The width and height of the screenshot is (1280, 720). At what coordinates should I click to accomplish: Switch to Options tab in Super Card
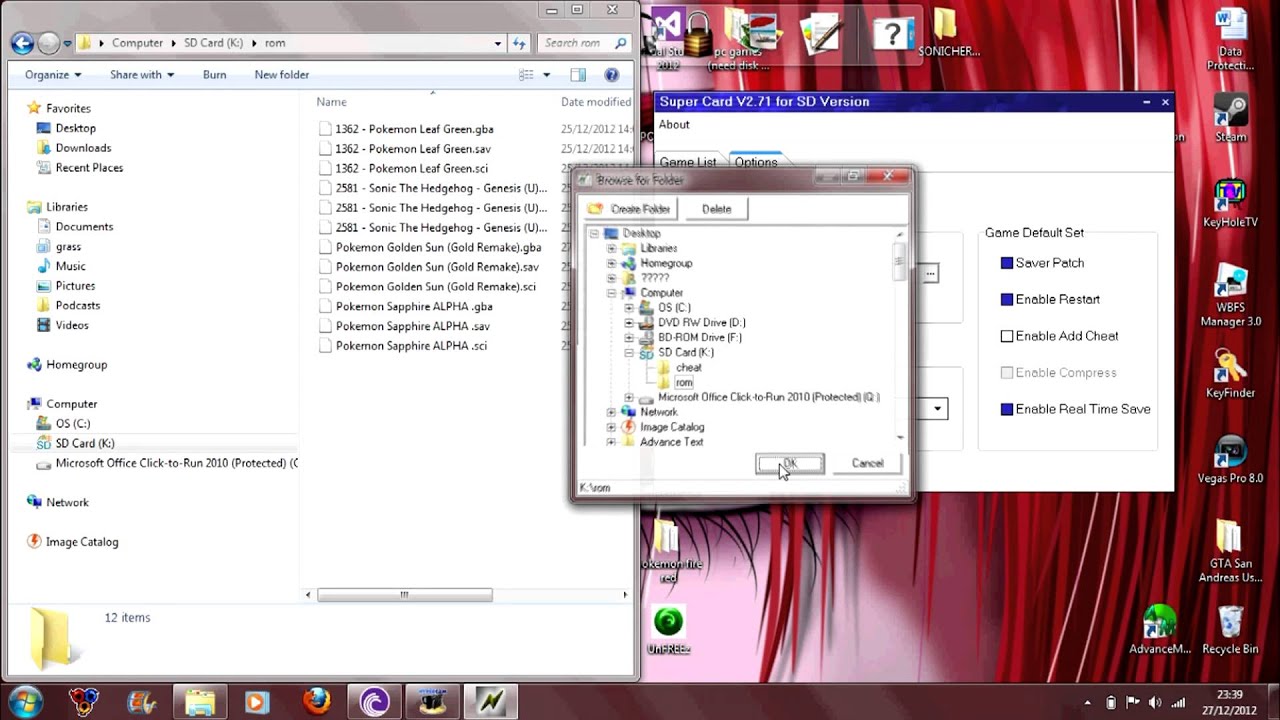click(756, 162)
